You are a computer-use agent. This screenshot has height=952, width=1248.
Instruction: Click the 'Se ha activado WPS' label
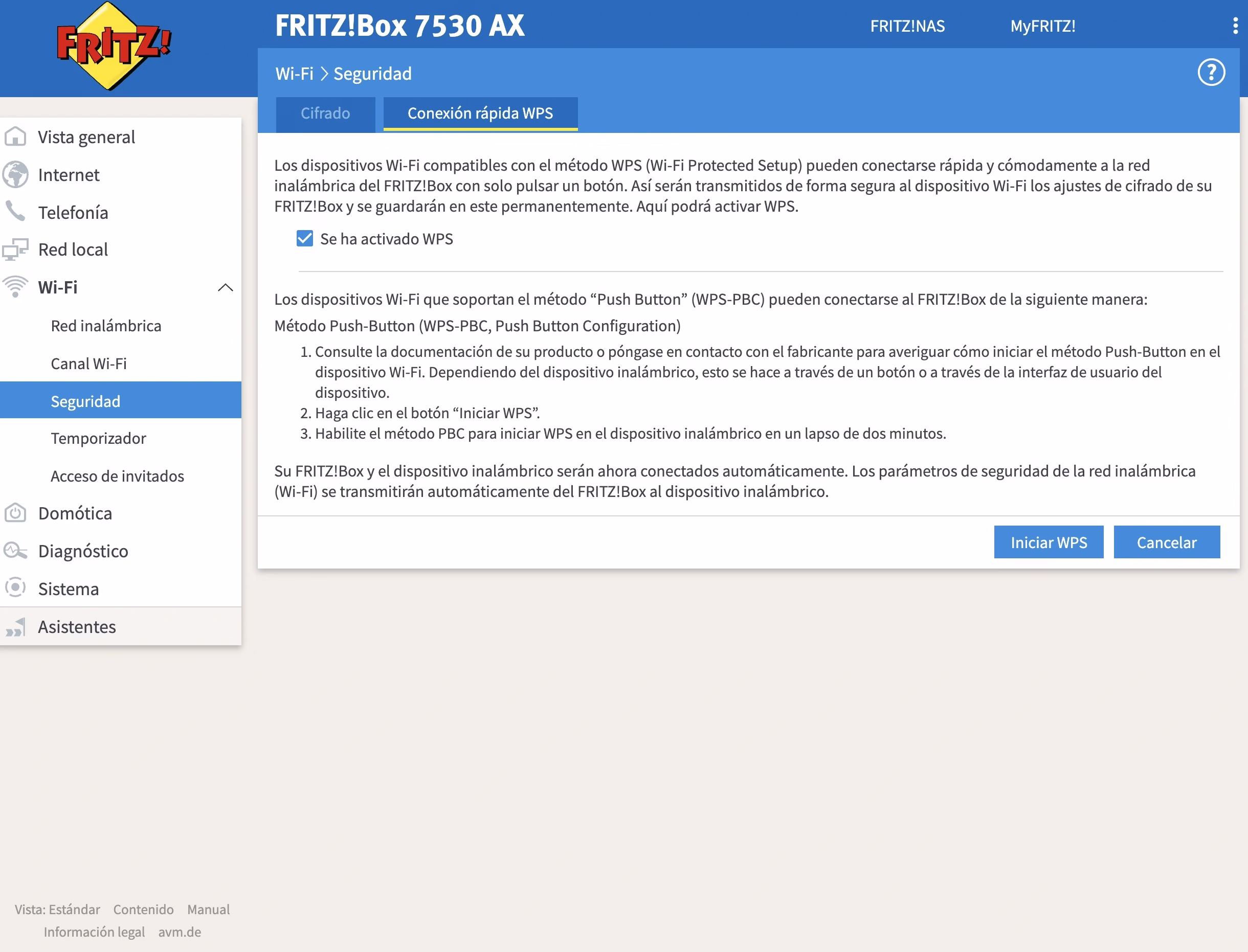coord(387,239)
